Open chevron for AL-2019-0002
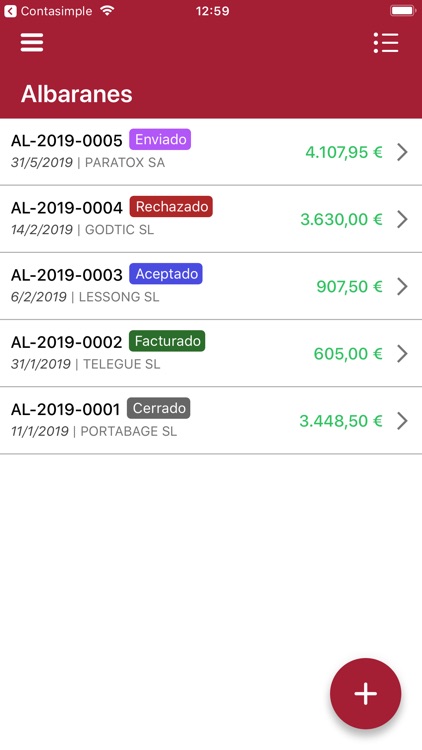Viewport: 422px width, 750px height. click(x=402, y=353)
